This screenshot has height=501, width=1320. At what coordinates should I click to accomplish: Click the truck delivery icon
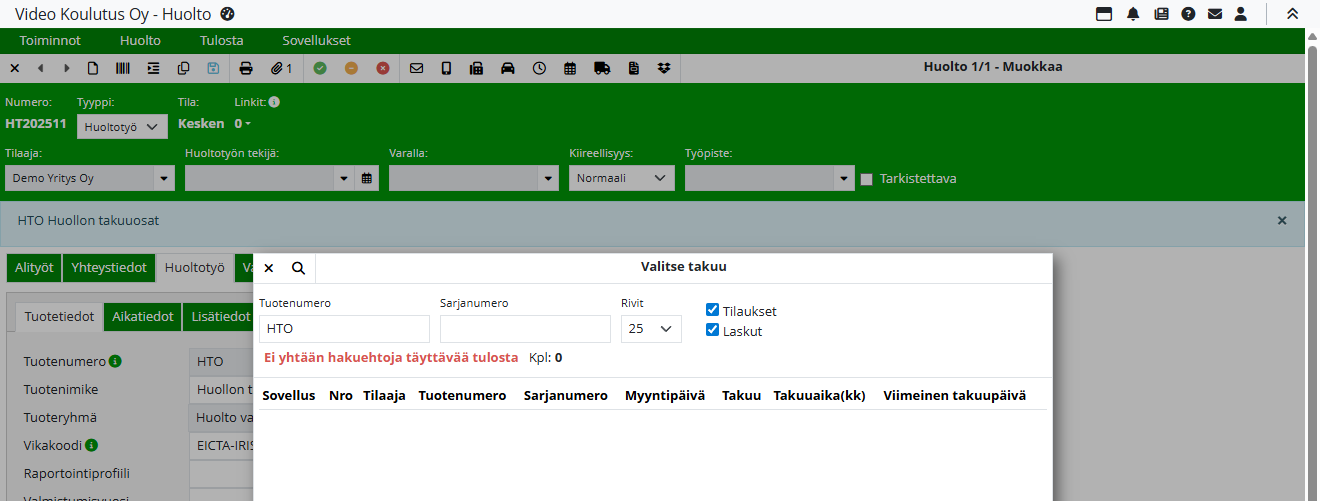pos(601,68)
